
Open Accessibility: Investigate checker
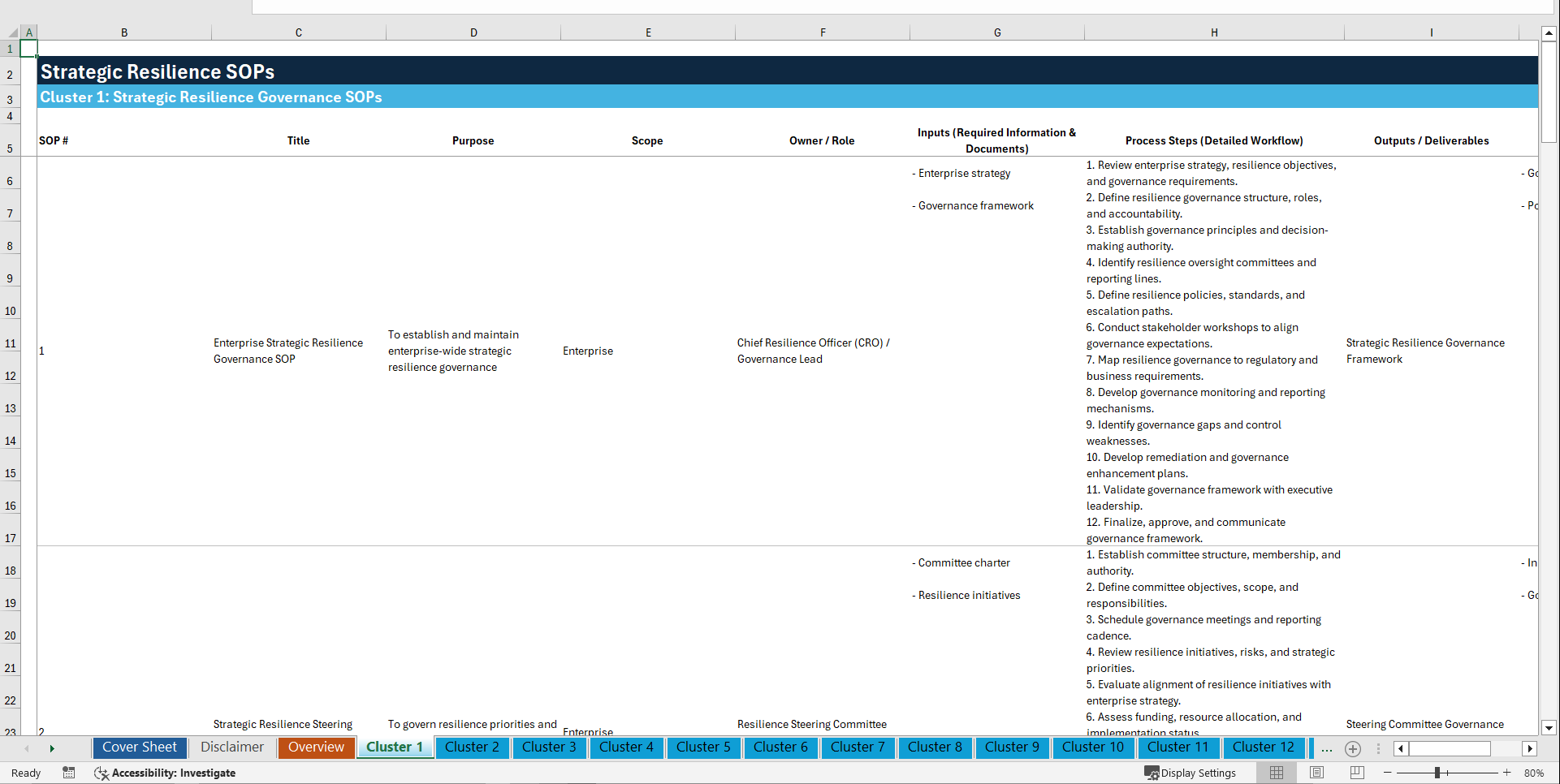(165, 773)
